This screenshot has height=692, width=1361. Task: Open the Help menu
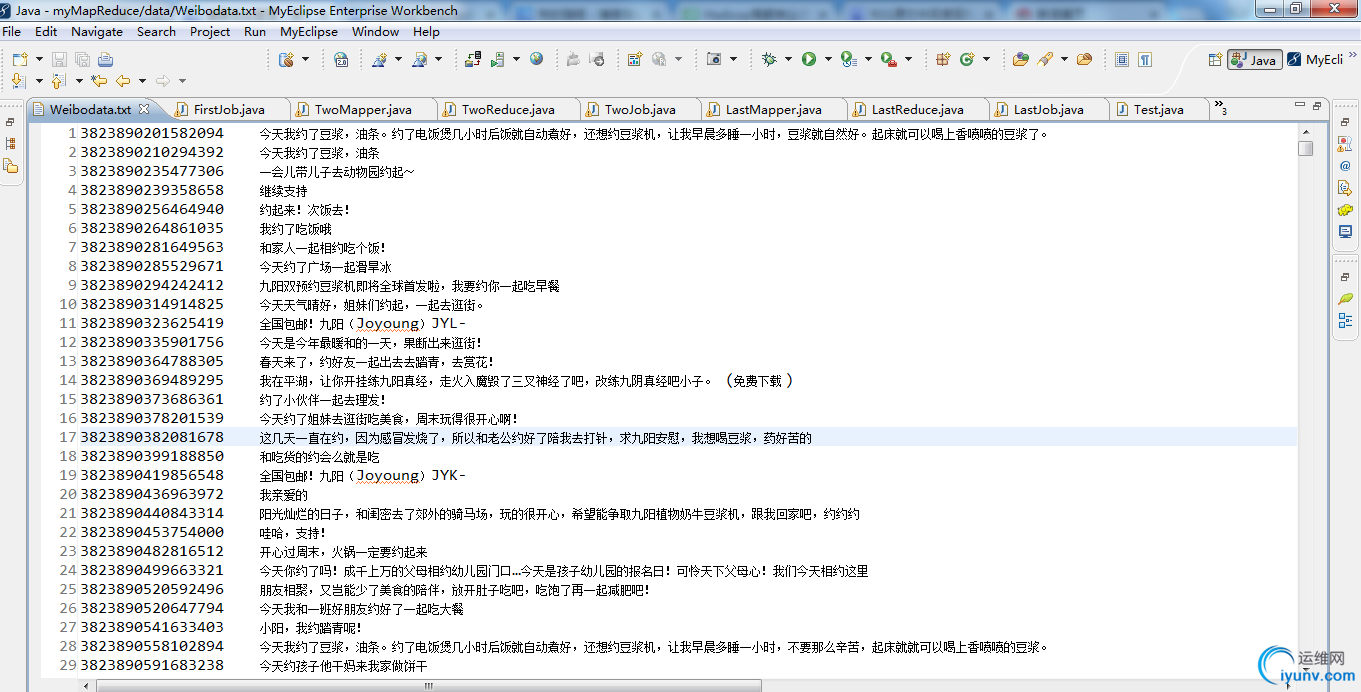coord(426,31)
